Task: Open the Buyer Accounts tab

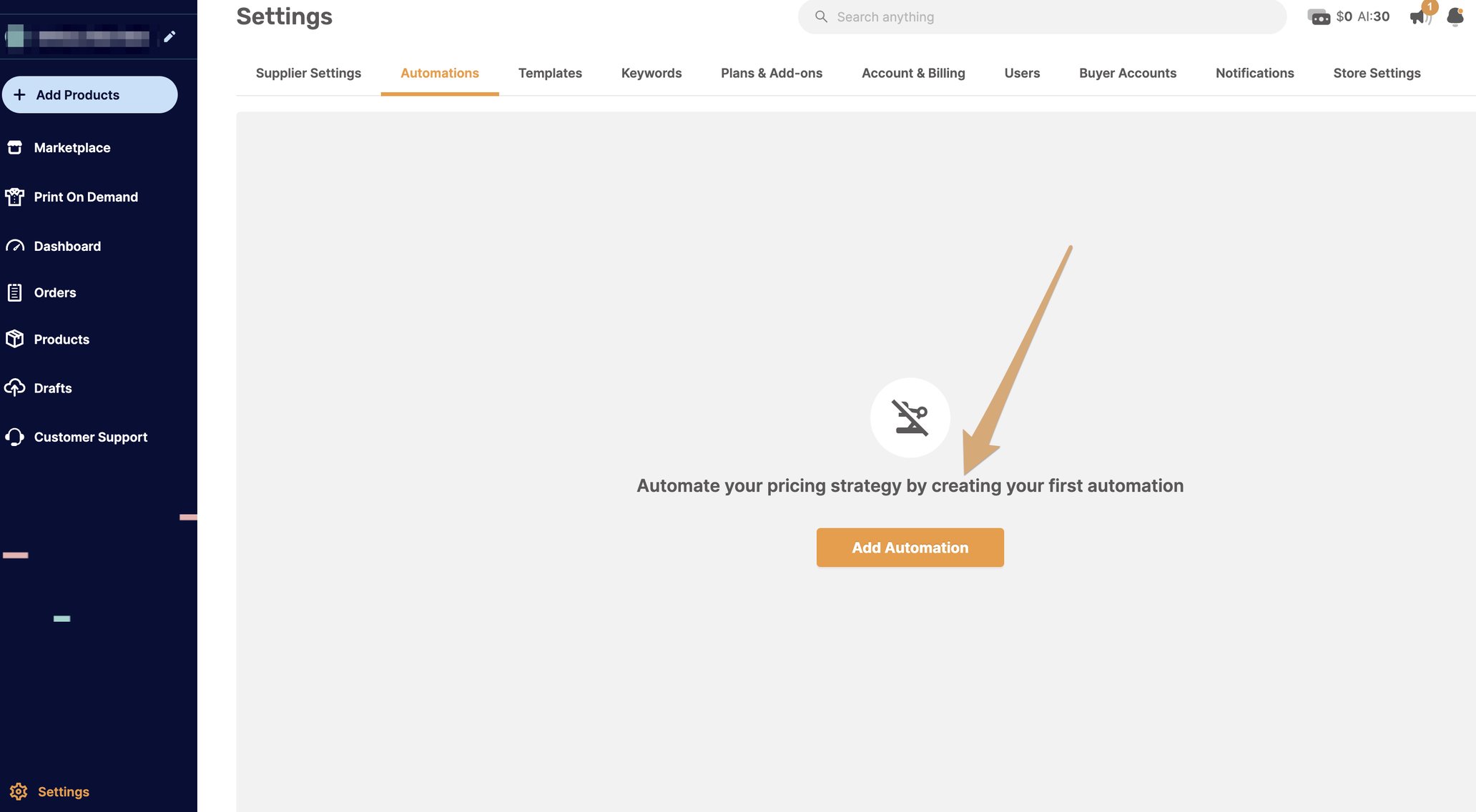Action: point(1127,73)
